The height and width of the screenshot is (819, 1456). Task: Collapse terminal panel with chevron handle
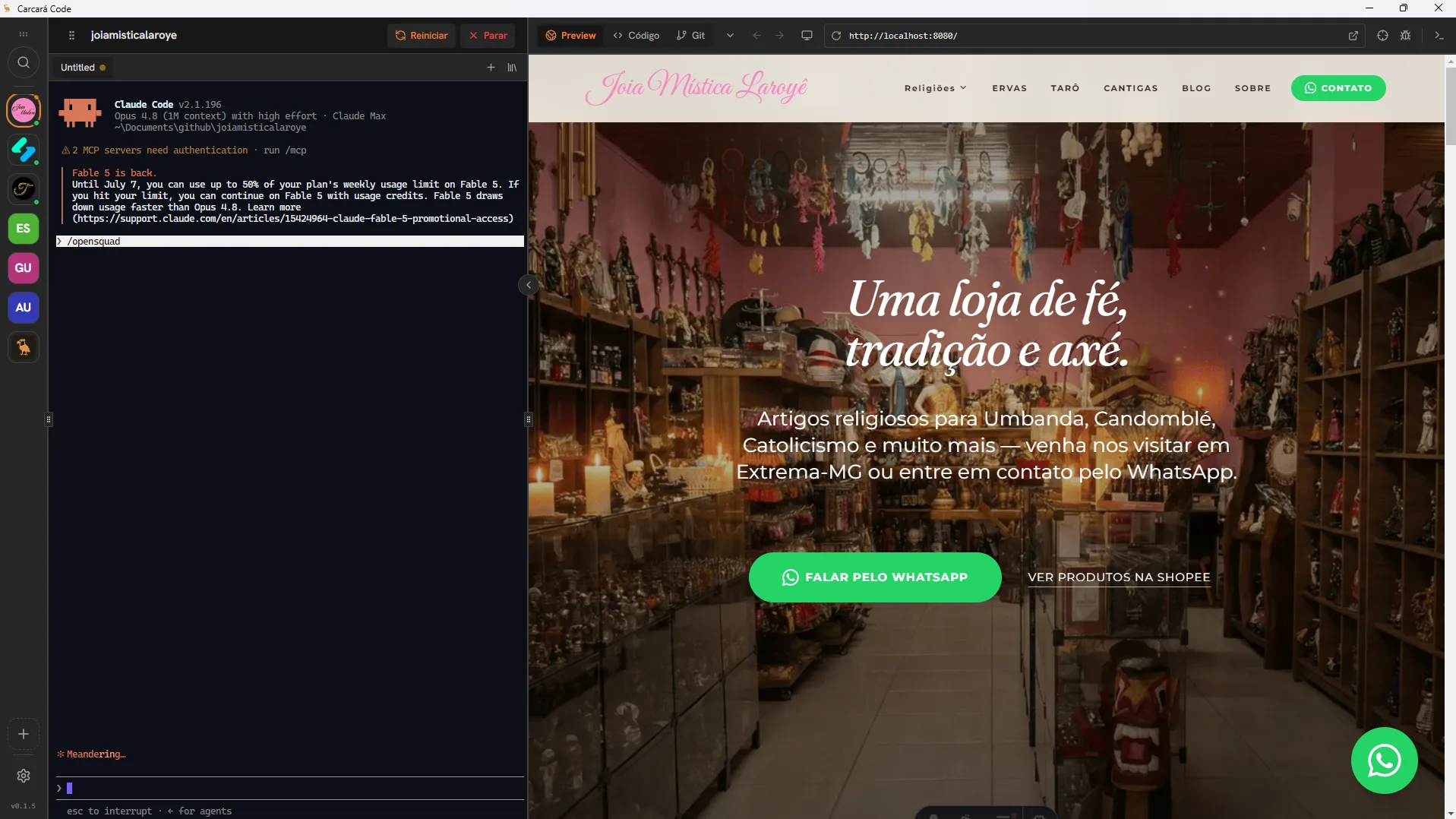tap(529, 285)
